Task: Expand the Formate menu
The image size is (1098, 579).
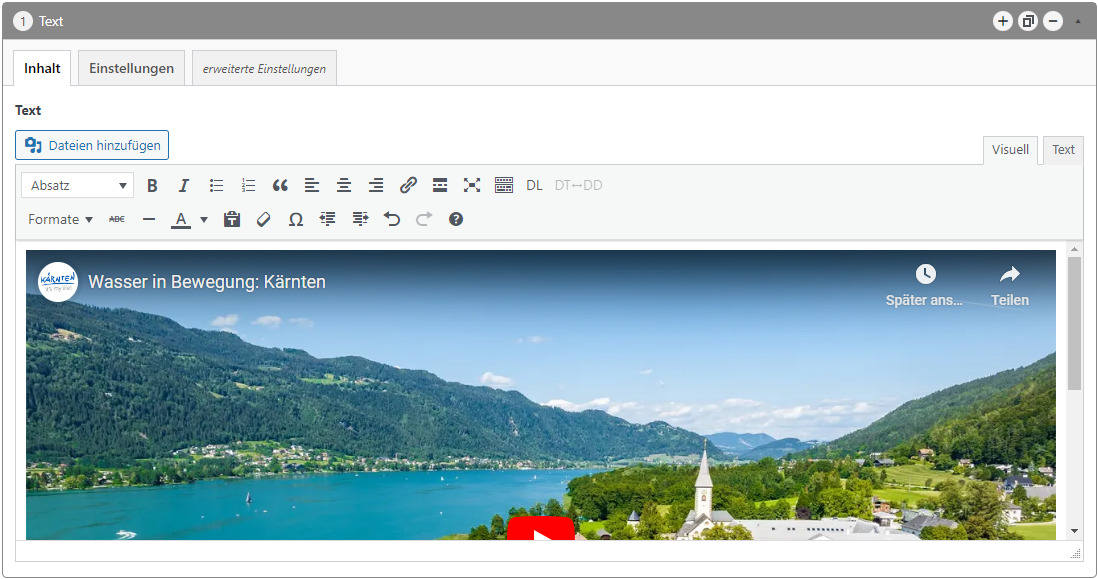Action: (x=60, y=219)
